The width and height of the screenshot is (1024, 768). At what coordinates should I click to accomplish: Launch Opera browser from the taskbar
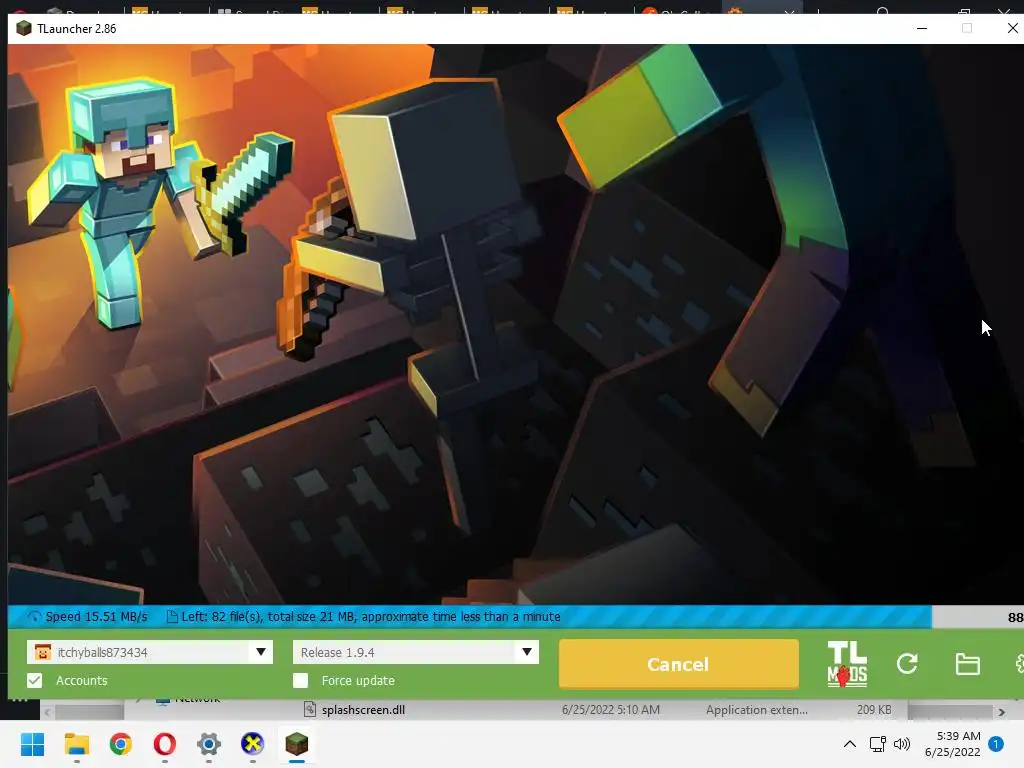[x=165, y=744]
